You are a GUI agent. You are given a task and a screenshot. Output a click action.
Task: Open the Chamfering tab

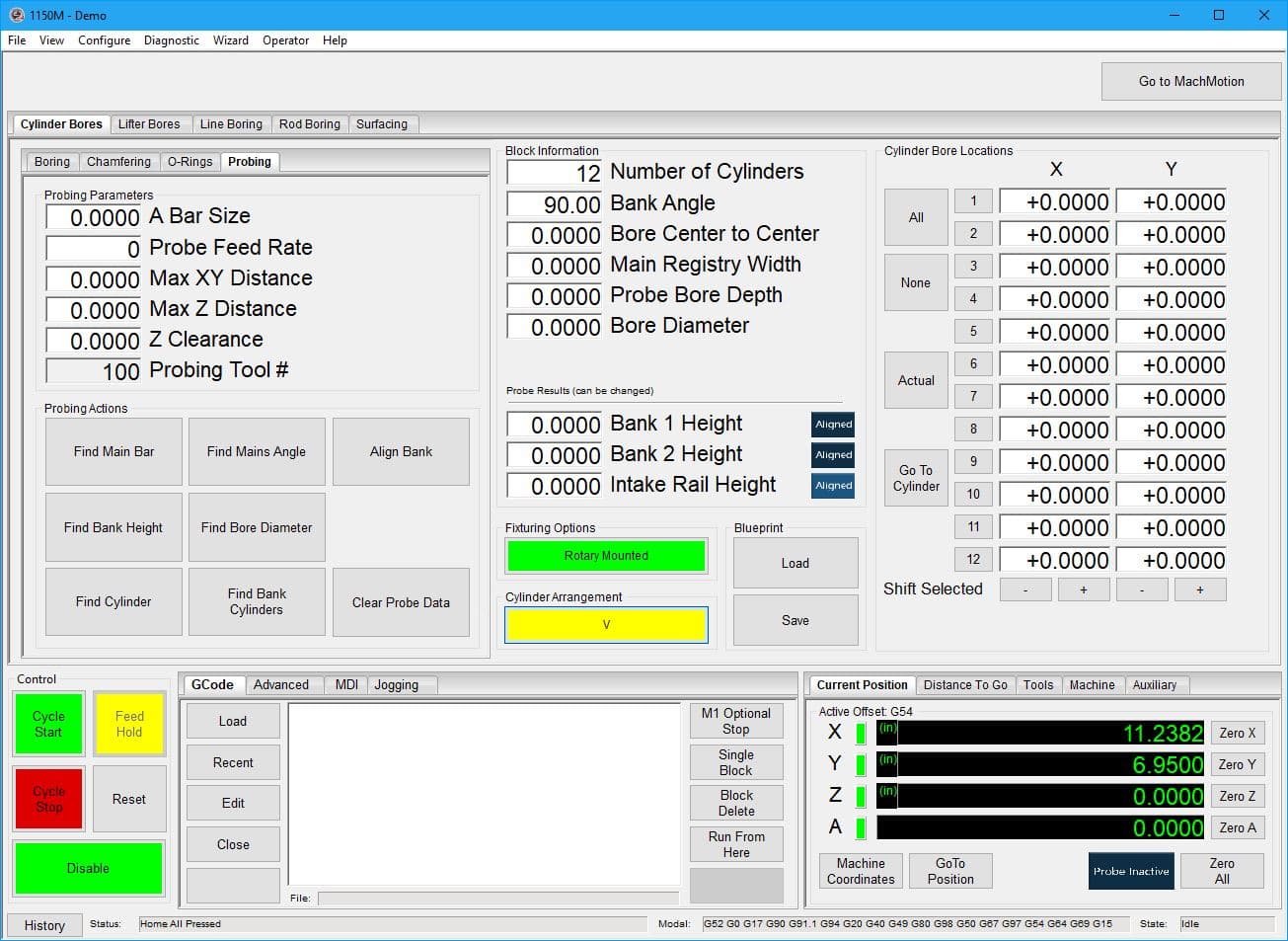pos(118,161)
